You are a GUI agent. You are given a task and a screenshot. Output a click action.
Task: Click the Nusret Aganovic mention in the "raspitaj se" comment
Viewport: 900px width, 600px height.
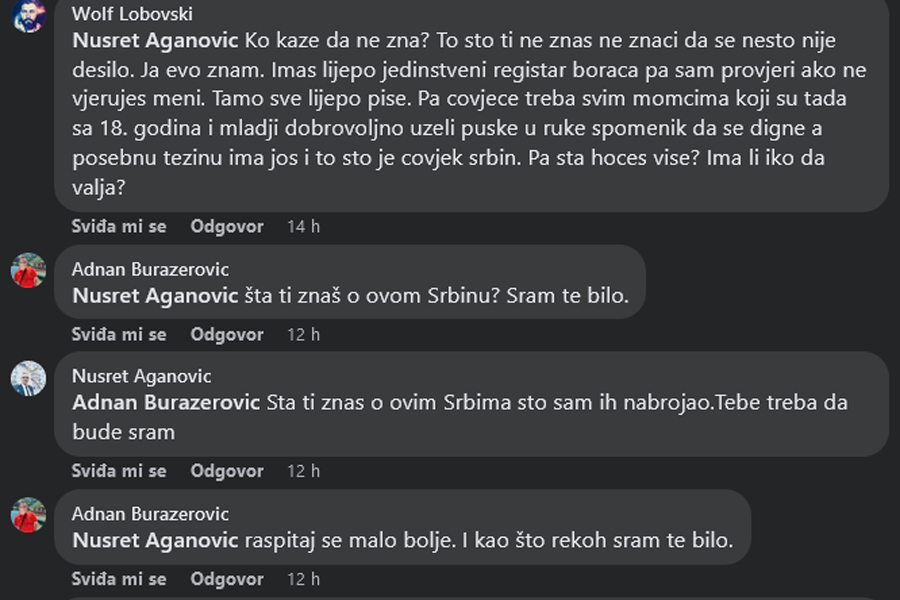click(x=156, y=541)
